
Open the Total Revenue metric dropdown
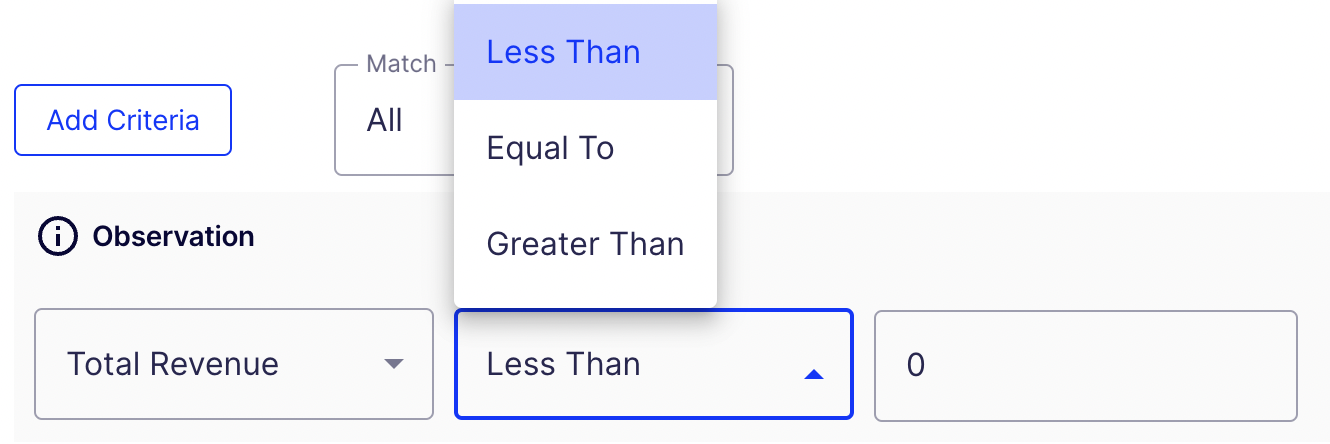click(x=234, y=364)
